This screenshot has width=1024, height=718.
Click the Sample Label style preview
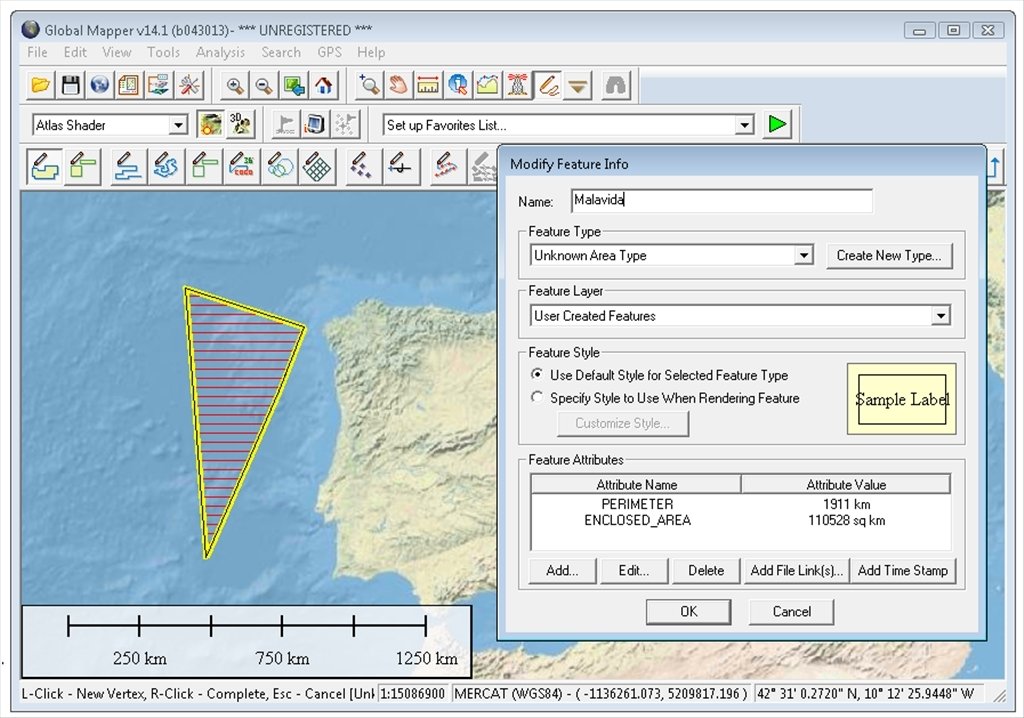click(x=902, y=399)
